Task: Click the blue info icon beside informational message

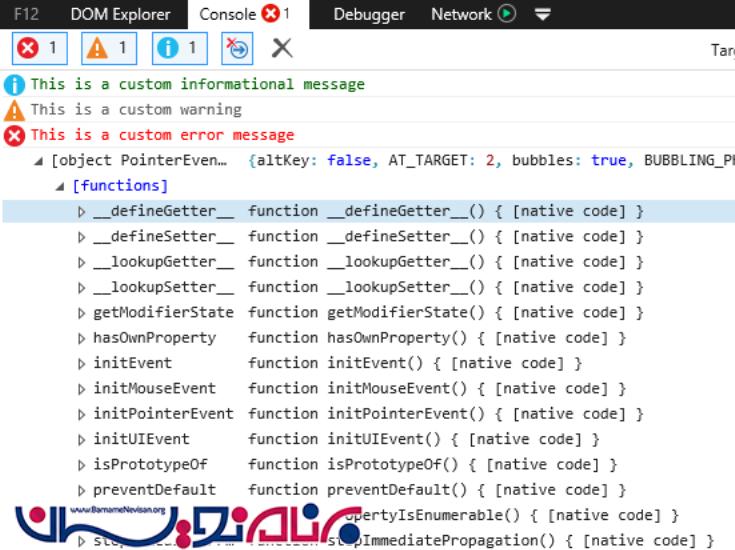Action: tap(15, 85)
